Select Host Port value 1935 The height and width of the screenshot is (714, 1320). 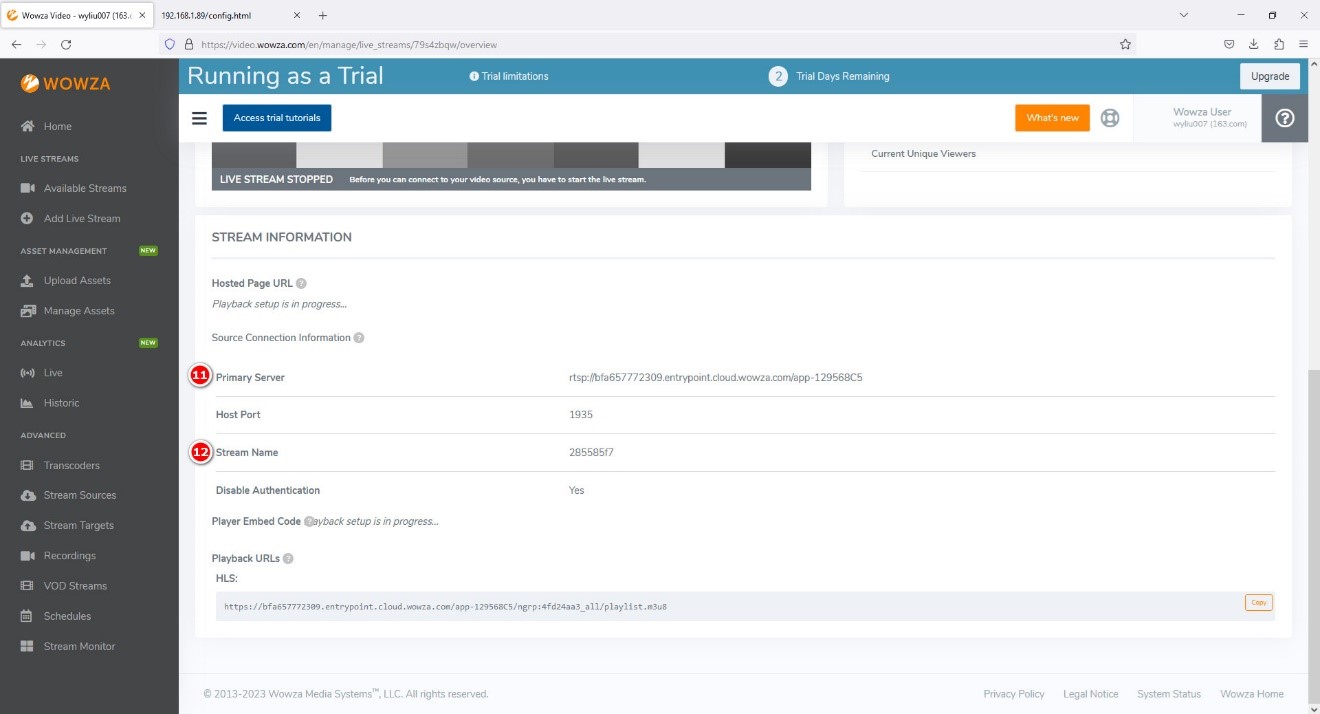[x=581, y=415]
